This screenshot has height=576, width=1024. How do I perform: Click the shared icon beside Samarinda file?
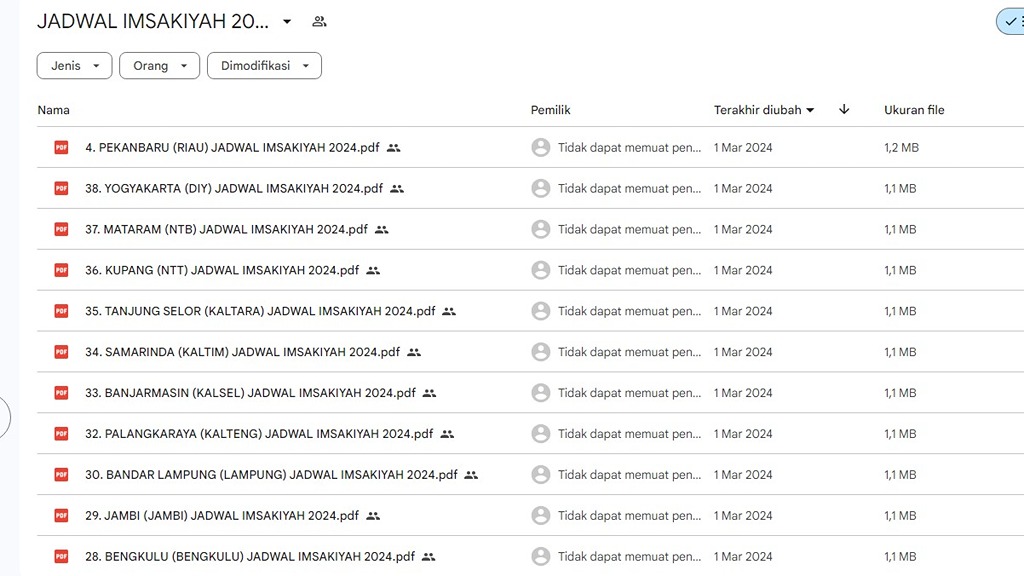tap(414, 353)
